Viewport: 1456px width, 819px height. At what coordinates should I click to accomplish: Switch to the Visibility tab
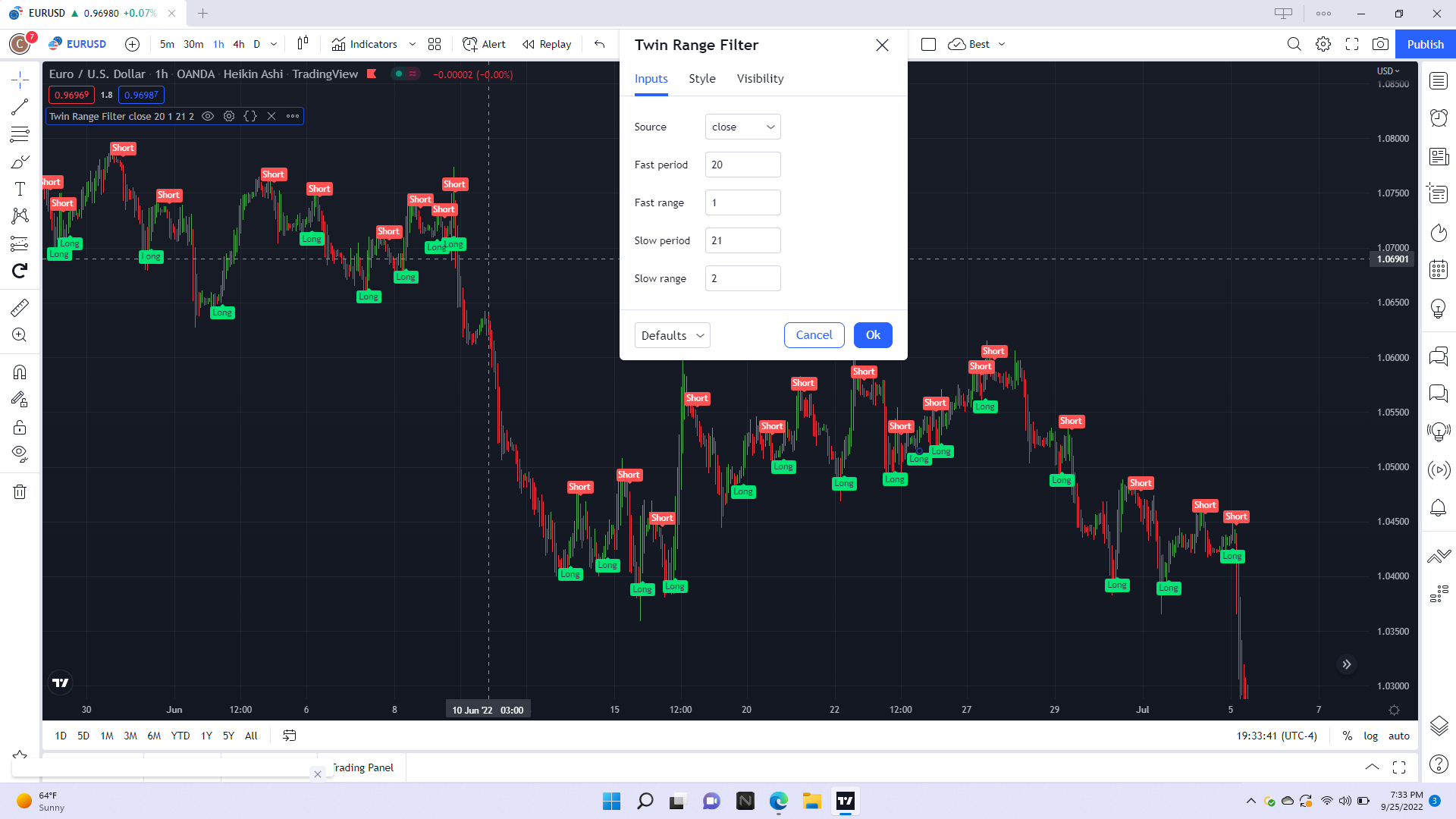coord(760,79)
